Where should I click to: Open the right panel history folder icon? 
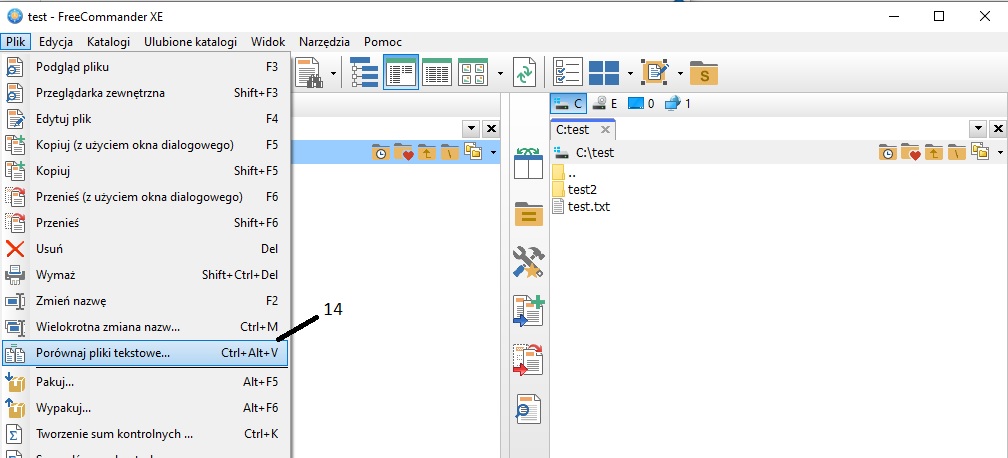[888, 153]
